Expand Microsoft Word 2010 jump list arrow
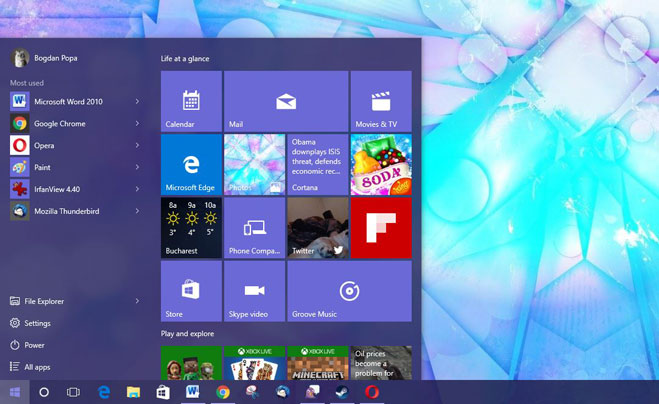Viewport: 659px width, 404px height. [x=137, y=101]
